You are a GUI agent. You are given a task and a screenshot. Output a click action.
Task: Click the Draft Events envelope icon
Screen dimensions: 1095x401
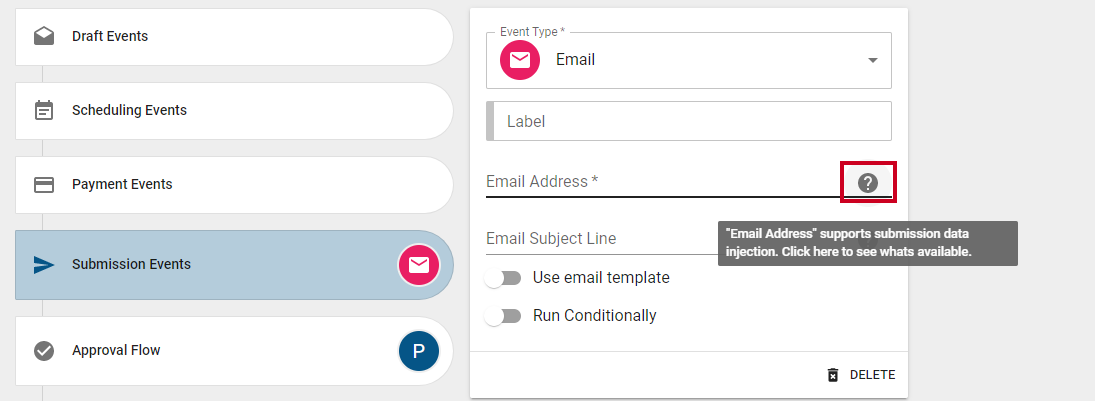44,36
